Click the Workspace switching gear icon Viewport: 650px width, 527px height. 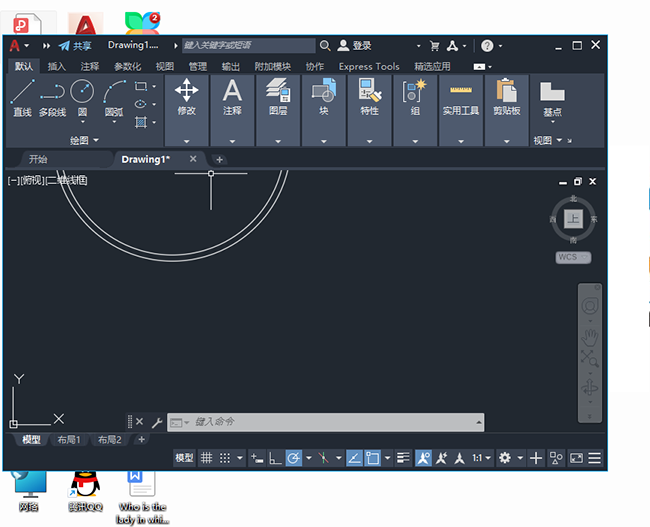tap(504, 458)
